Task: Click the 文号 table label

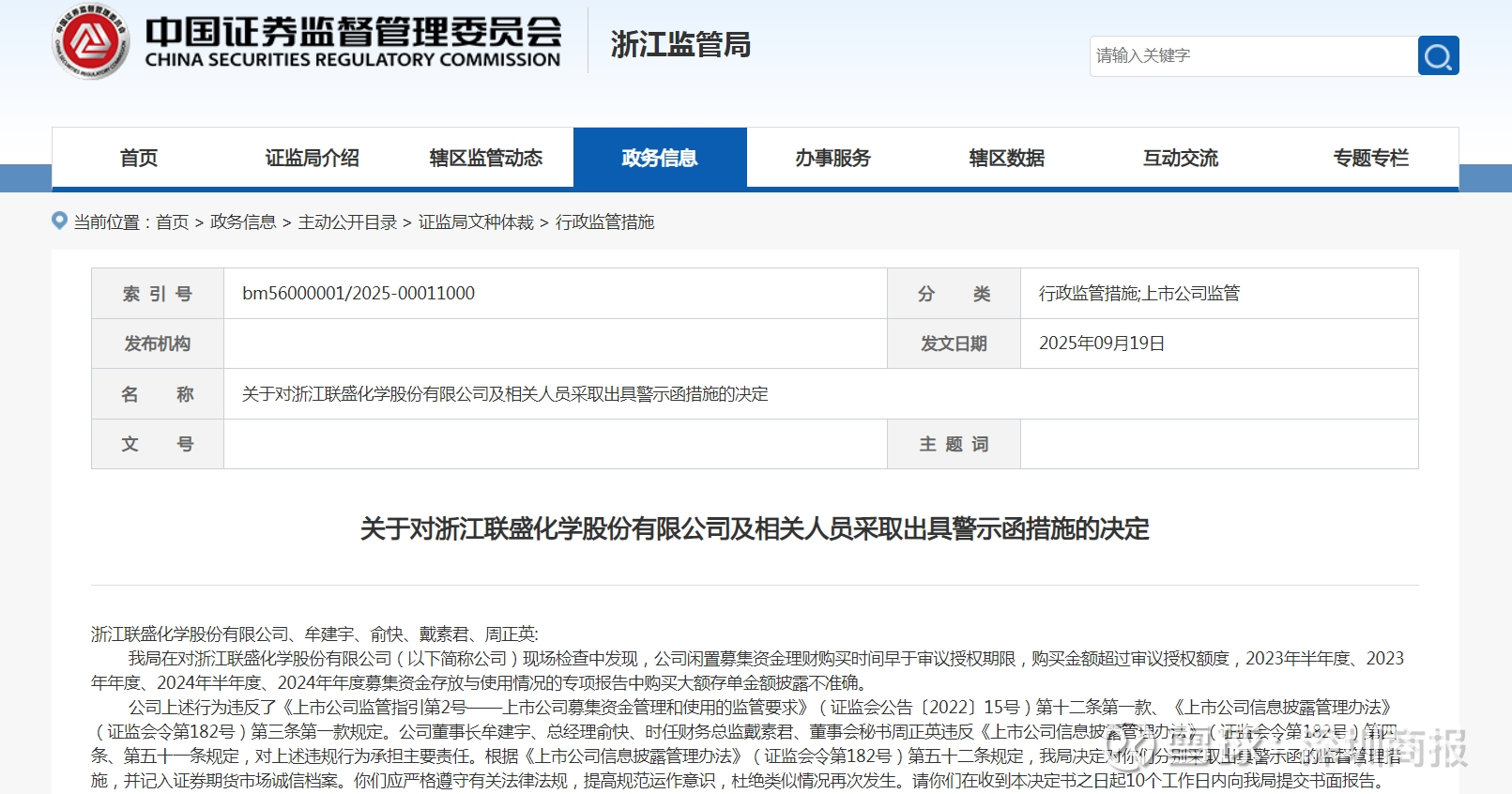Action: click(x=158, y=444)
